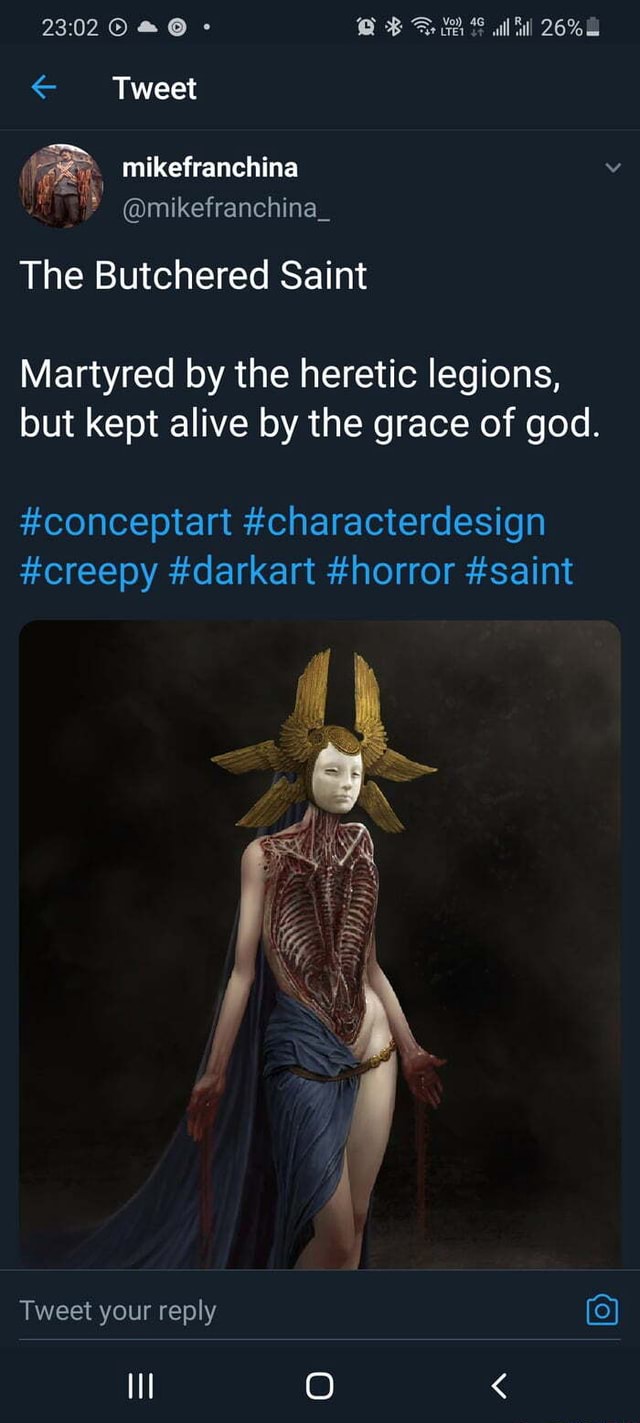Open the #horror hashtag

(390, 570)
